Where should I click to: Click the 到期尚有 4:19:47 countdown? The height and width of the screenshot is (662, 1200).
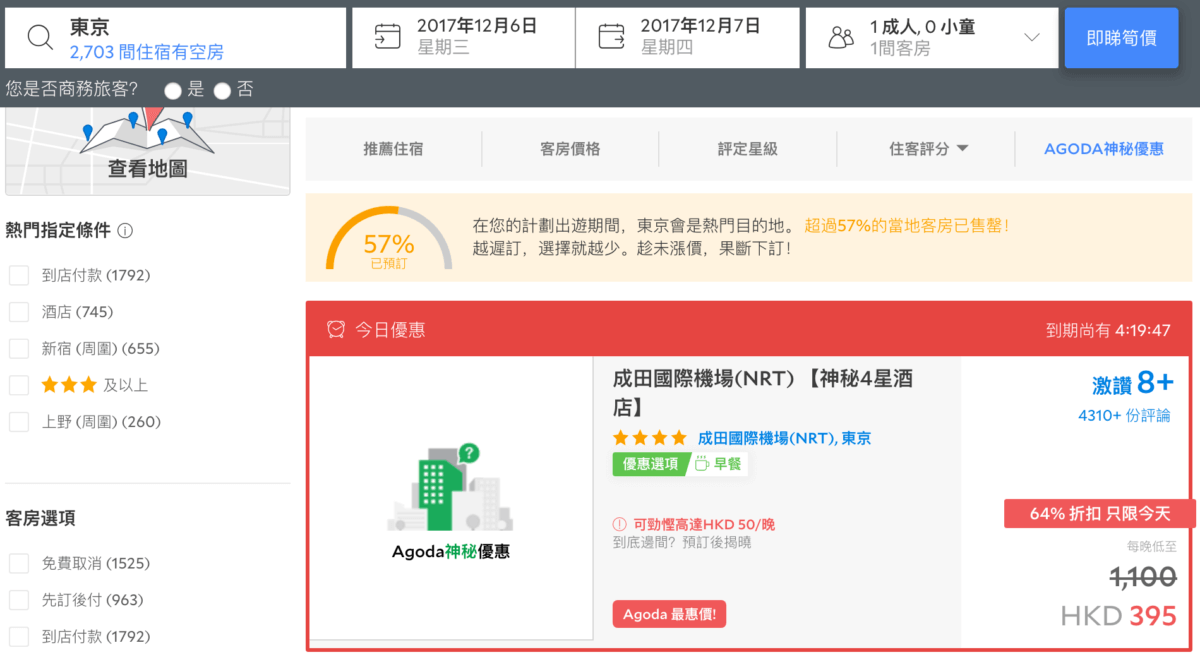click(1108, 330)
